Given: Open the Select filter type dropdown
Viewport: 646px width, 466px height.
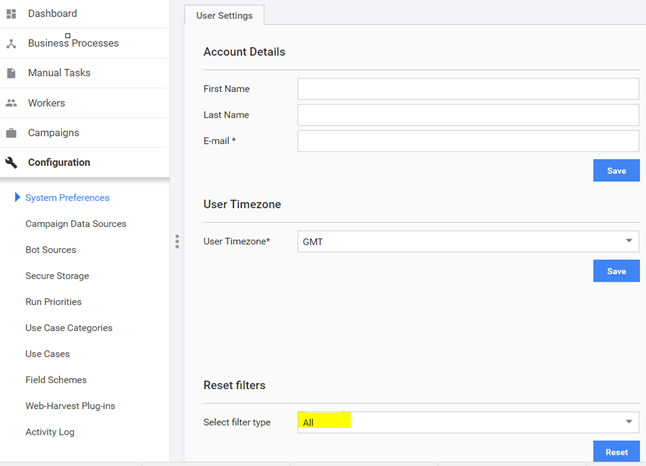Looking at the screenshot, I should click(468, 422).
